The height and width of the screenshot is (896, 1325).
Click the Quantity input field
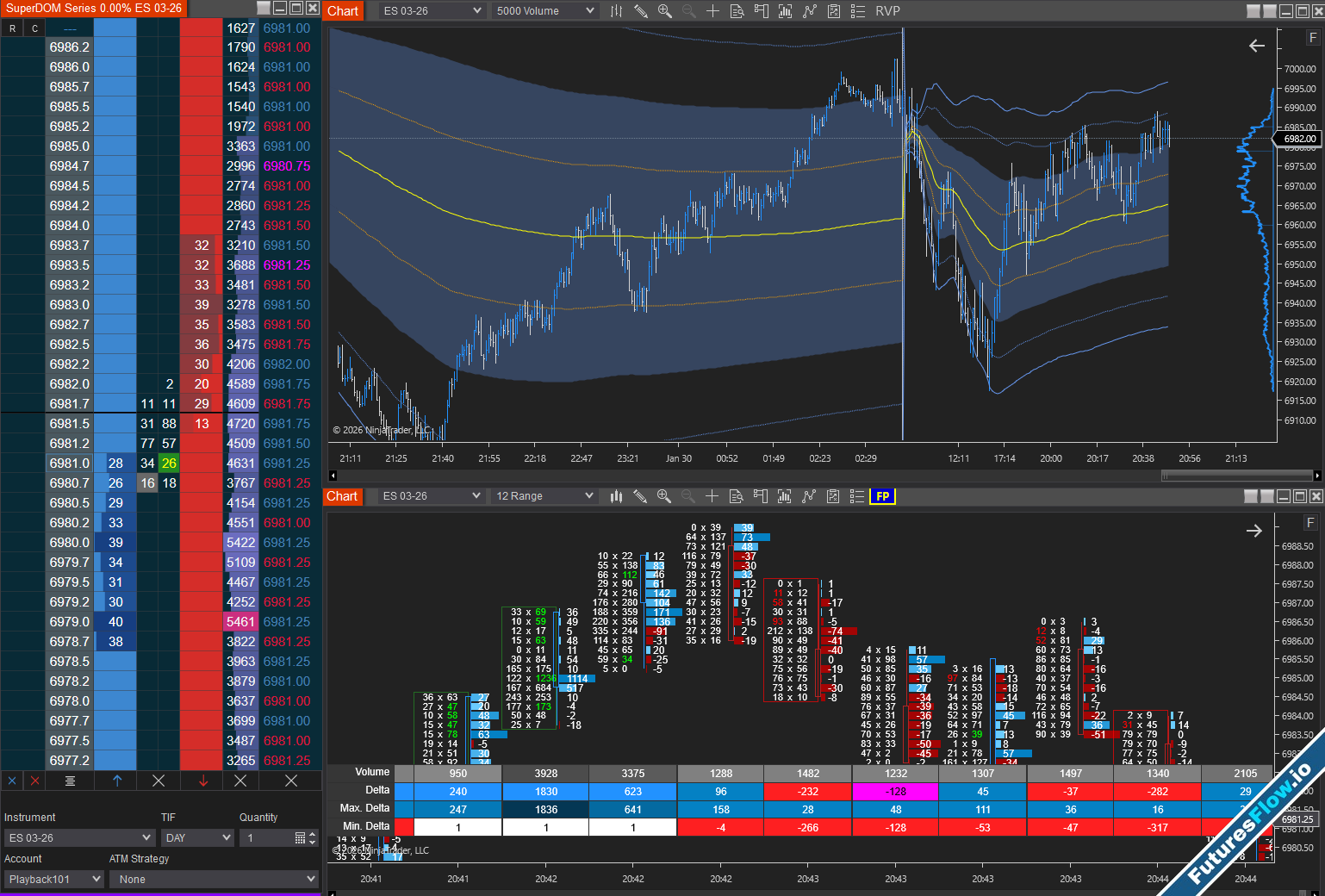click(x=269, y=837)
